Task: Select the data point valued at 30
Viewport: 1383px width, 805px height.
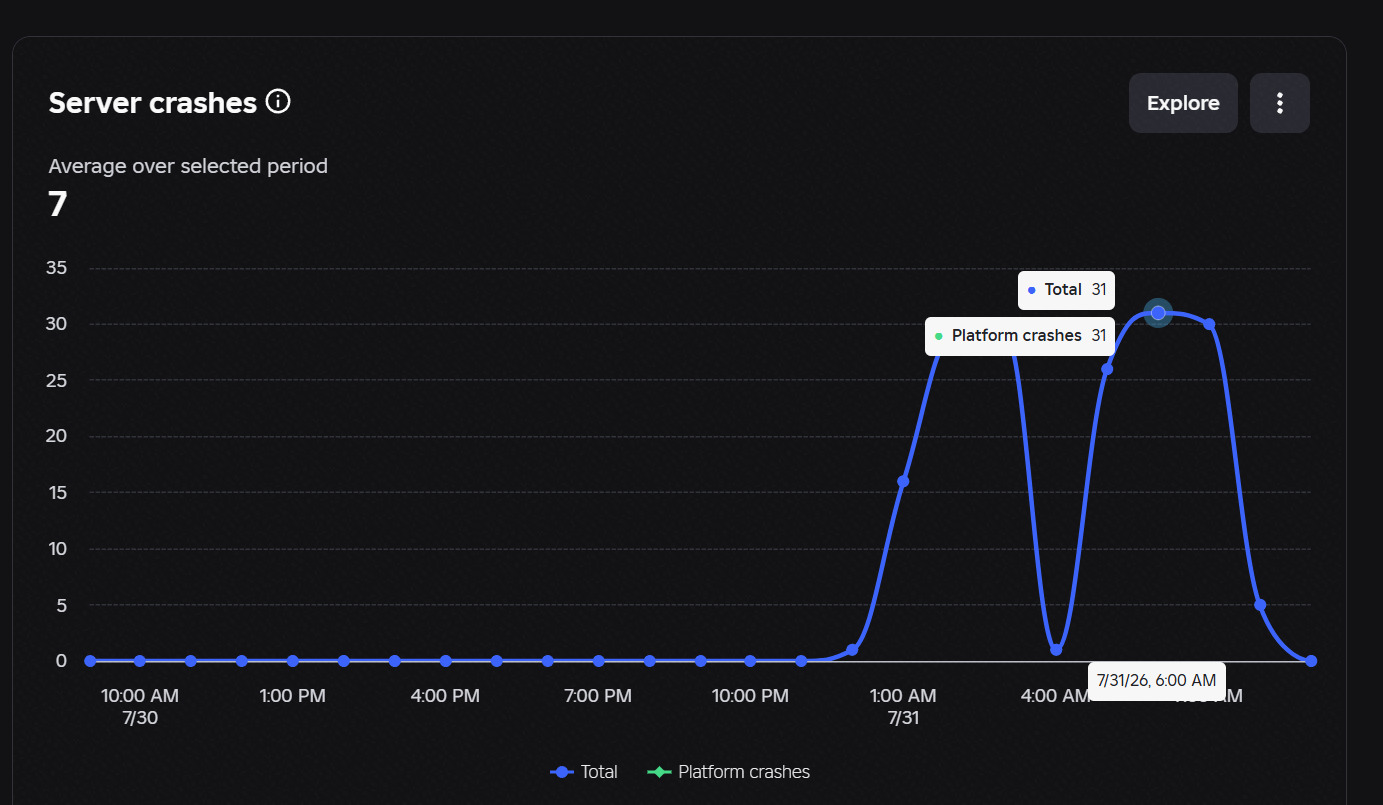Action: point(1209,324)
